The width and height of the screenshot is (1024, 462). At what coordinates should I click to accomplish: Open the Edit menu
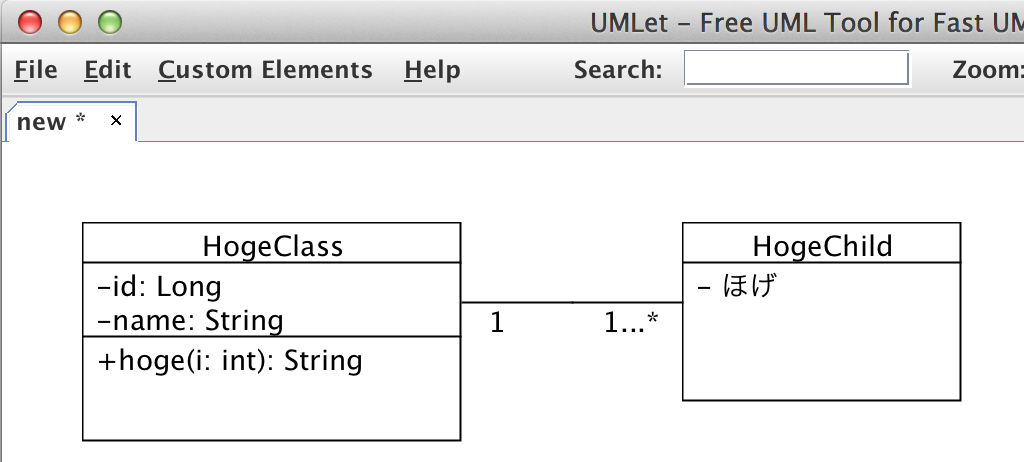[108, 70]
